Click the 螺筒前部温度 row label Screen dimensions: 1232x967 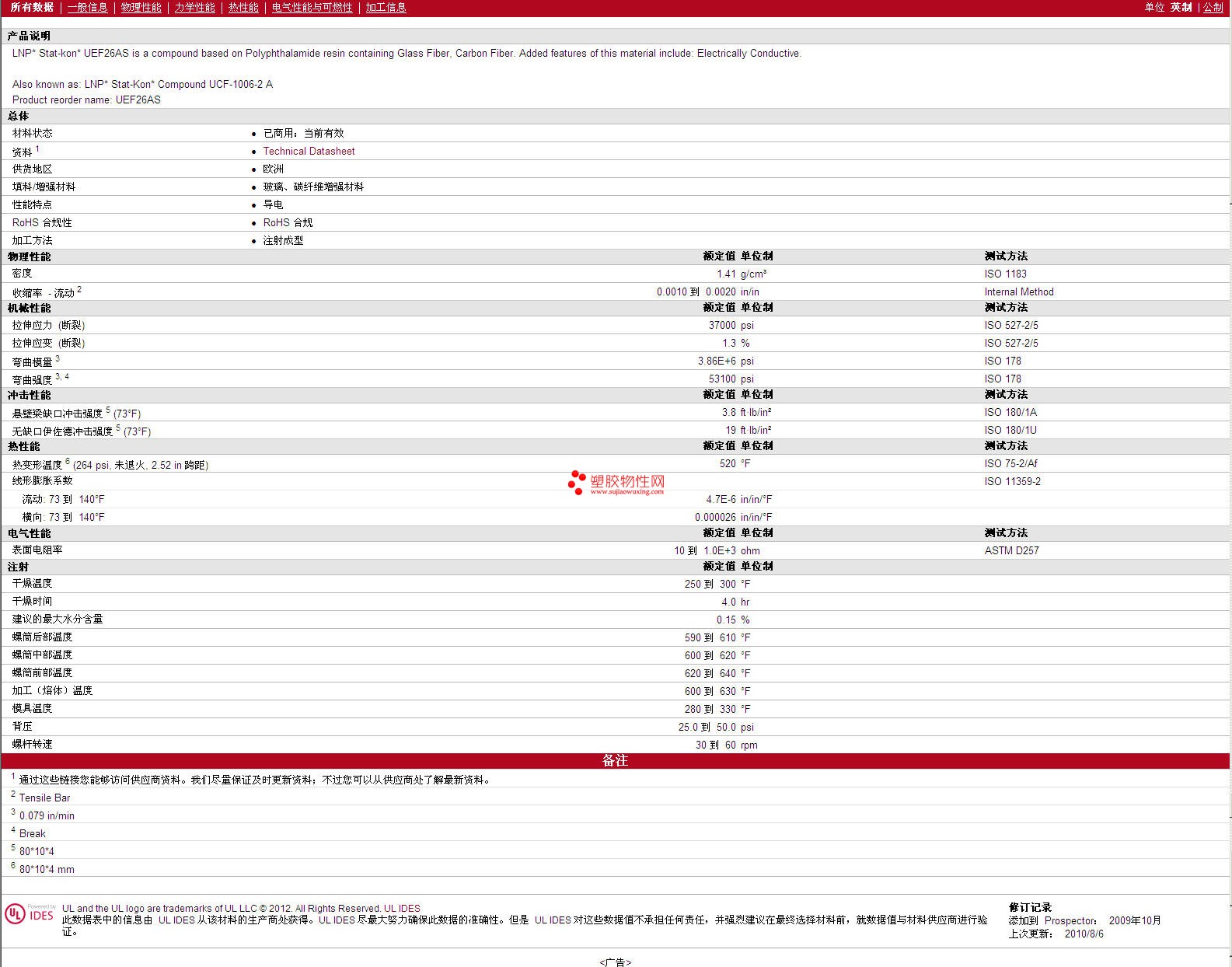[x=43, y=672]
